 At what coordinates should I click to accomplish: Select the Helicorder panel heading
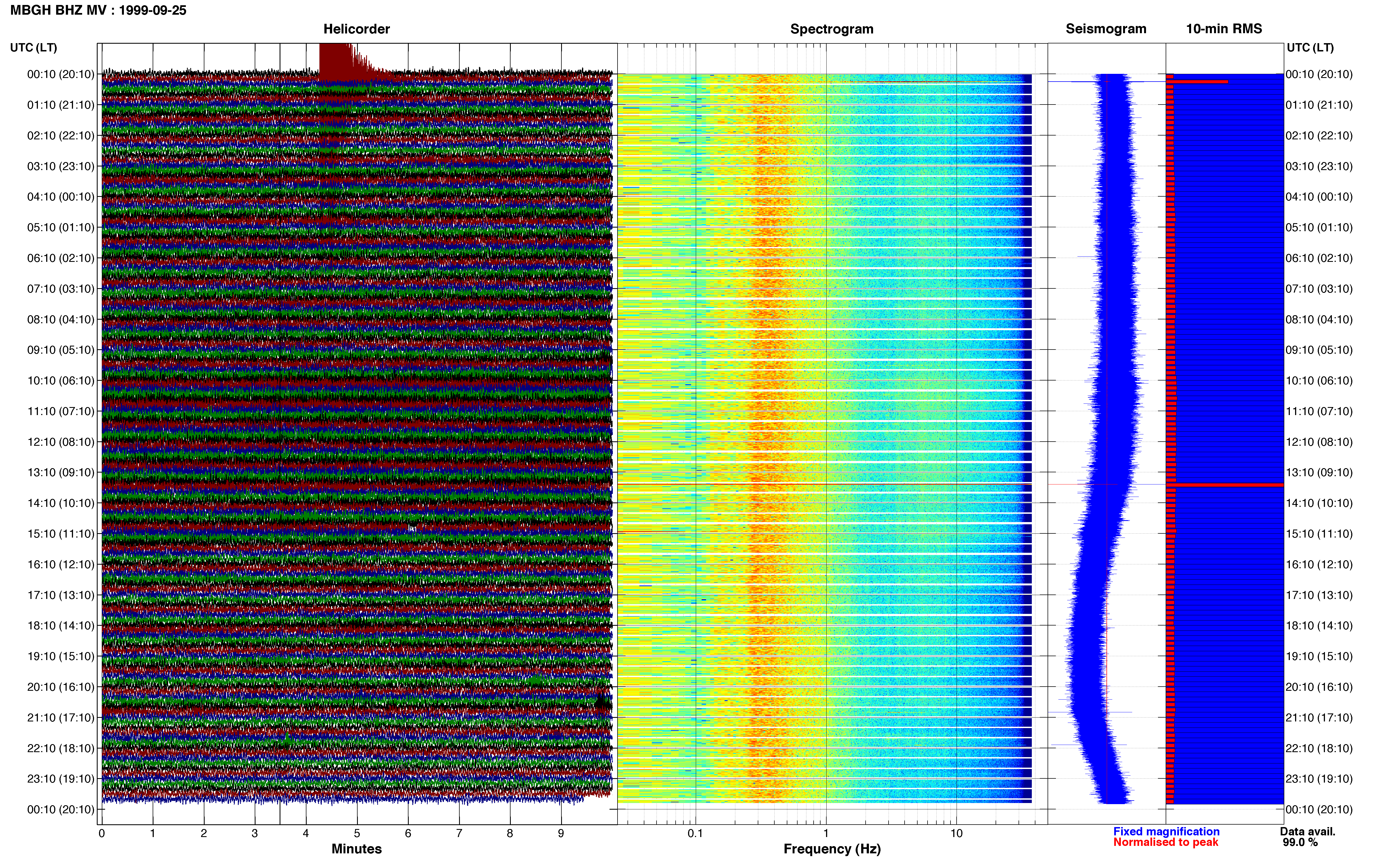[356, 29]
